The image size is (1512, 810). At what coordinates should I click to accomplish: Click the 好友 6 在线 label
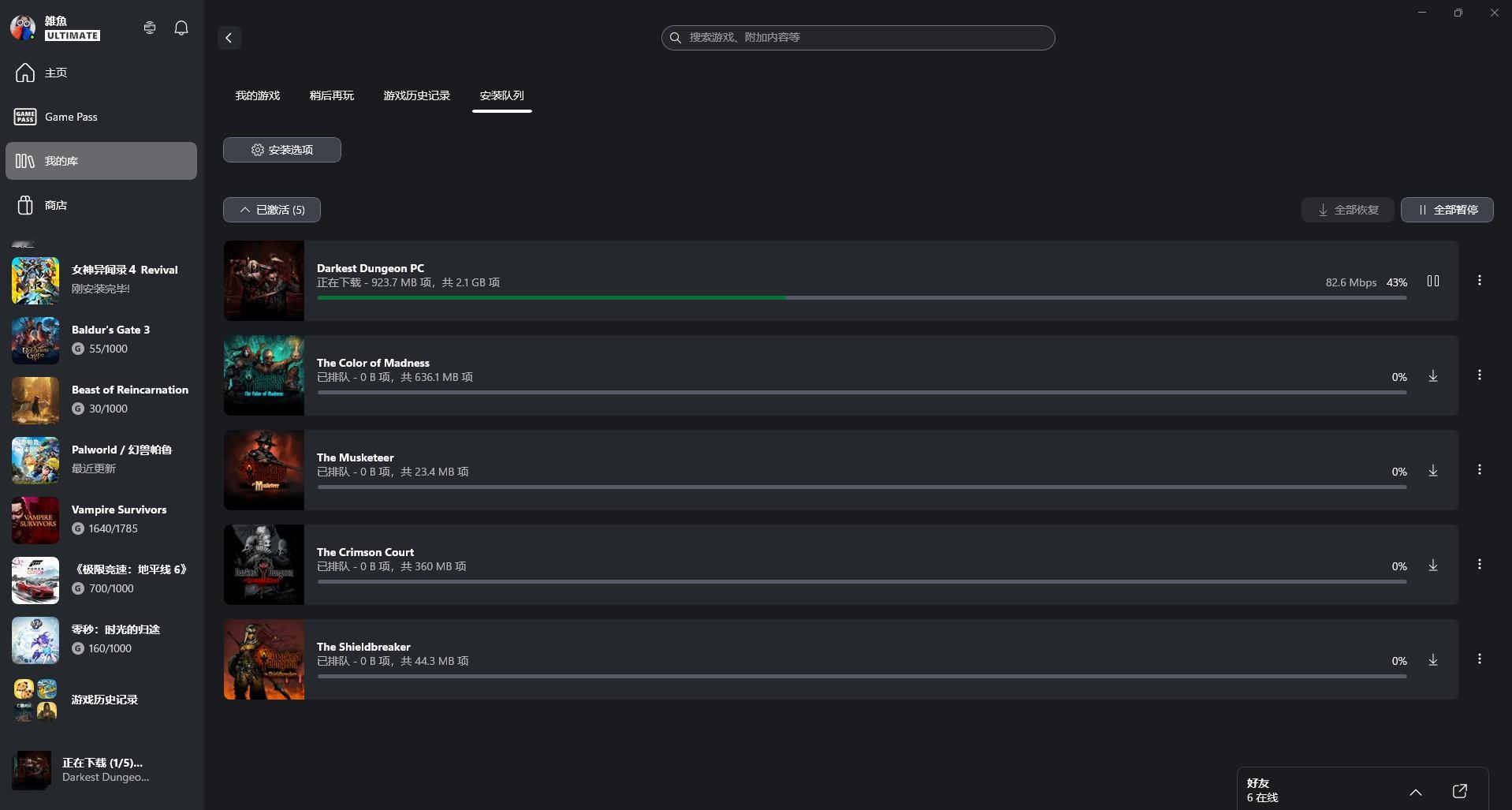tap(1263, 790)
